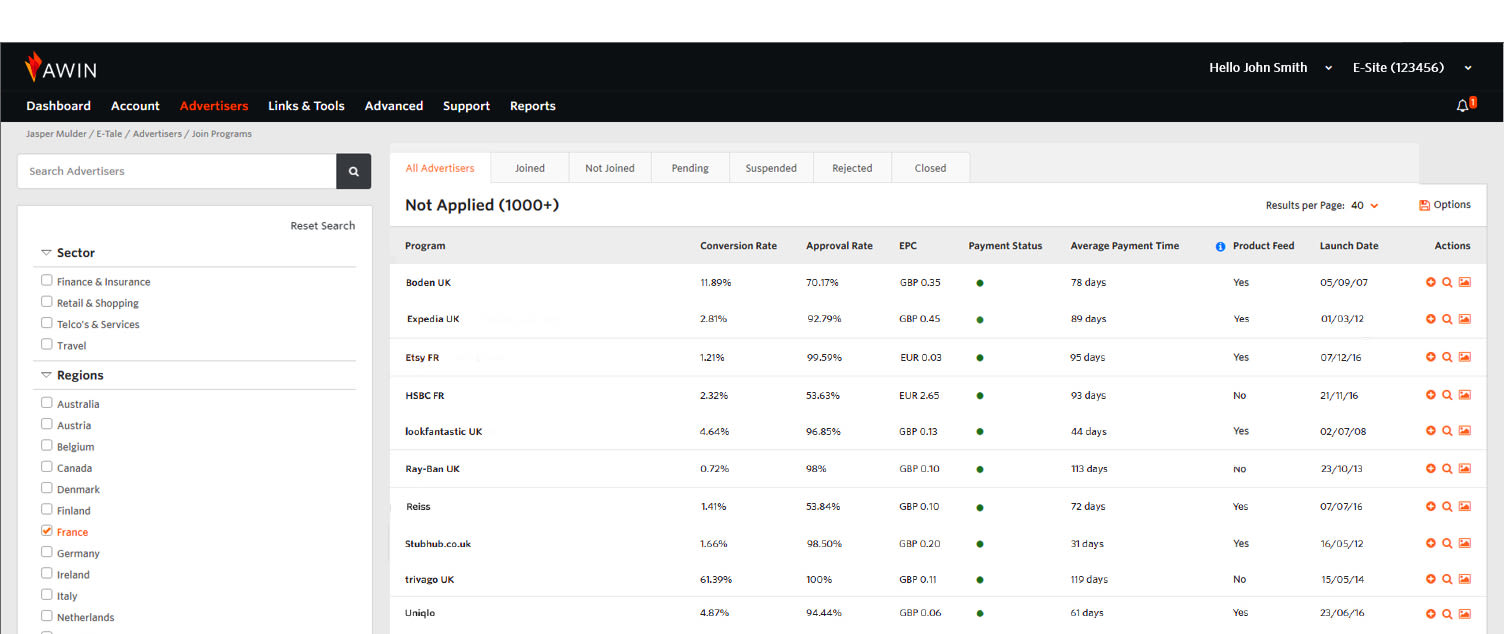1504x634 pixels.
Task: Click the Awin logo
Action: tap(61, 68)
